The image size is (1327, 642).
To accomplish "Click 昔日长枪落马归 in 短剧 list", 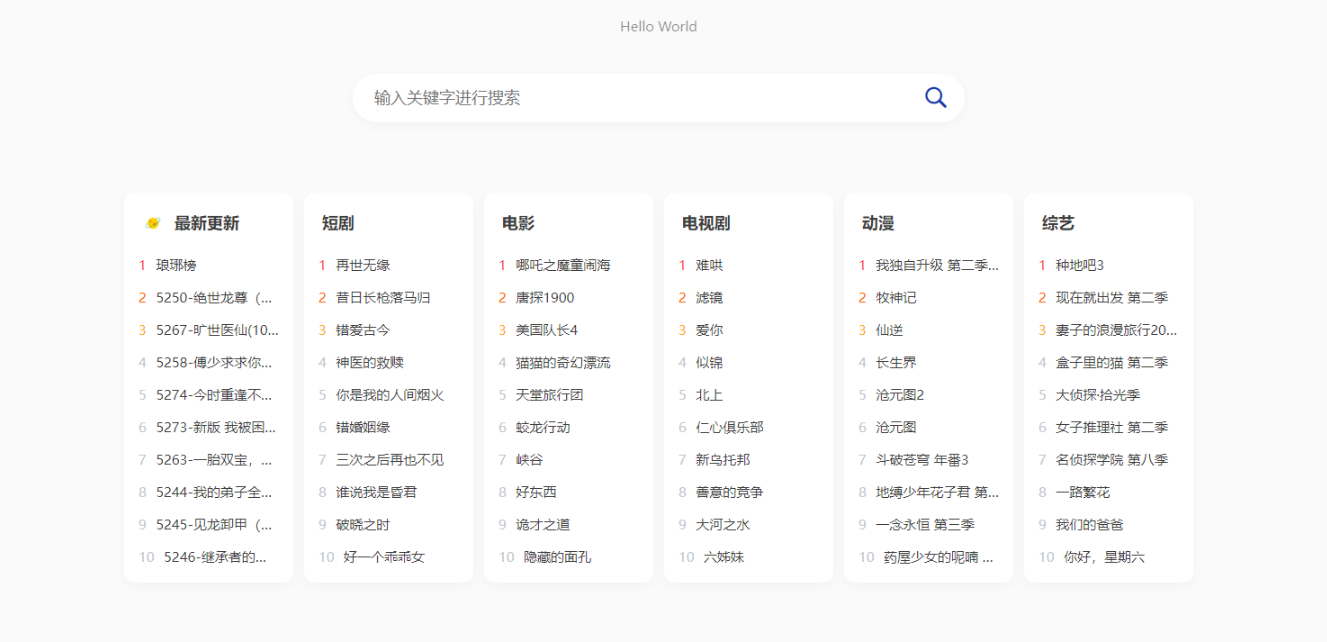I will click(383, 297).
